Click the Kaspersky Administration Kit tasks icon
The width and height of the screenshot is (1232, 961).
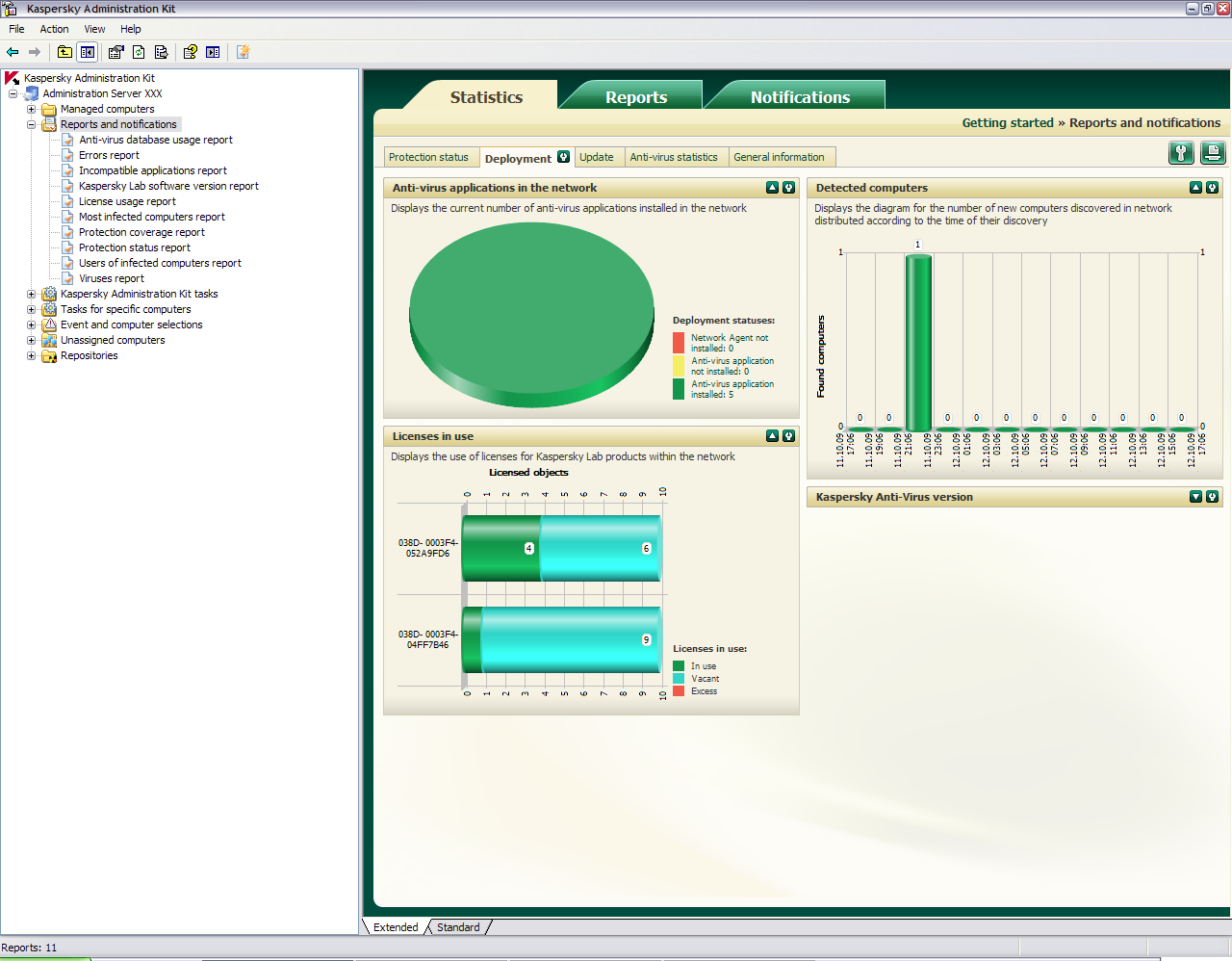pyautogui.click(x=49, y=294)
